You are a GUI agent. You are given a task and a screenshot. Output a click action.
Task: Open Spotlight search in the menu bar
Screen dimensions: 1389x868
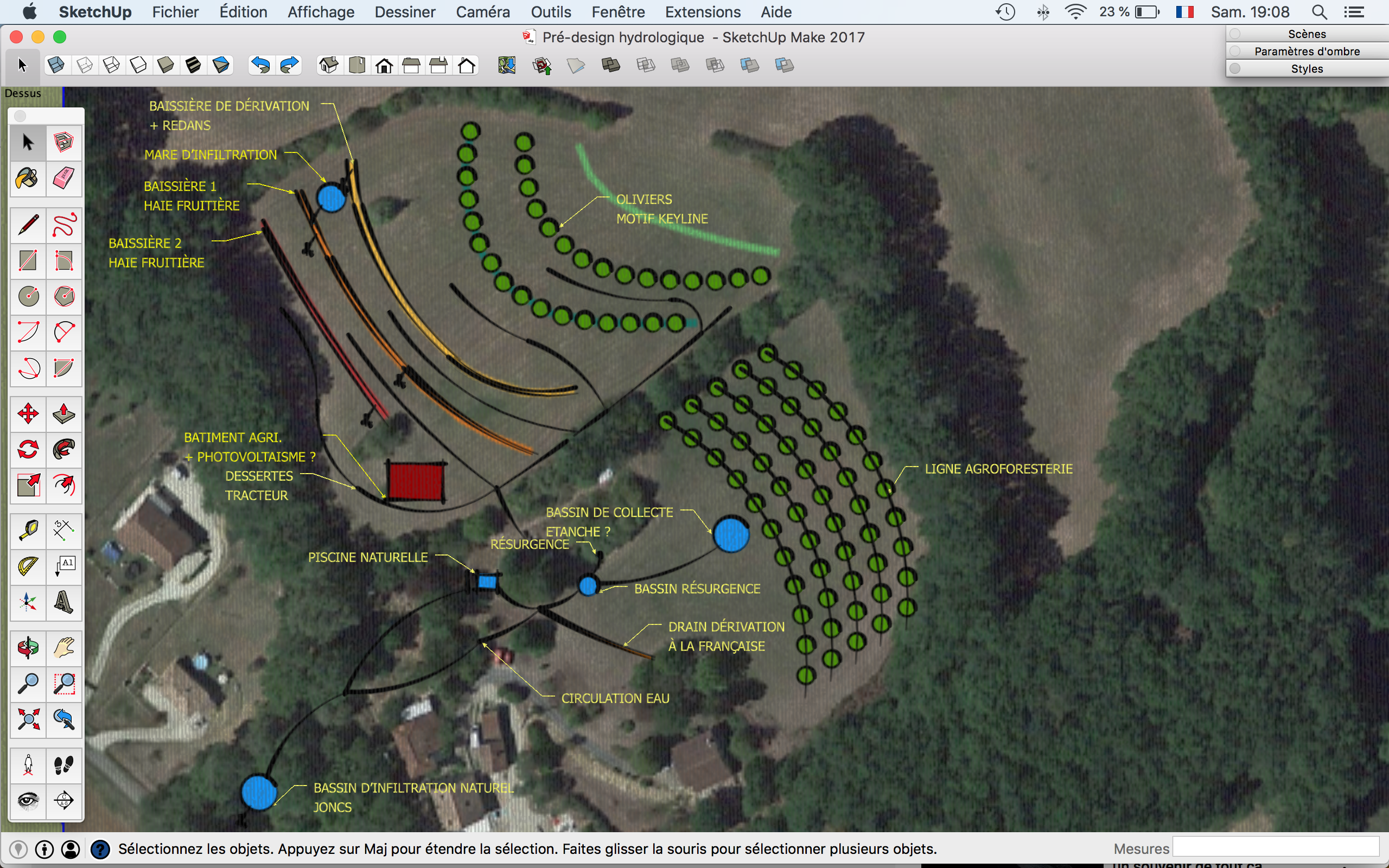[x=1319, y=12]
